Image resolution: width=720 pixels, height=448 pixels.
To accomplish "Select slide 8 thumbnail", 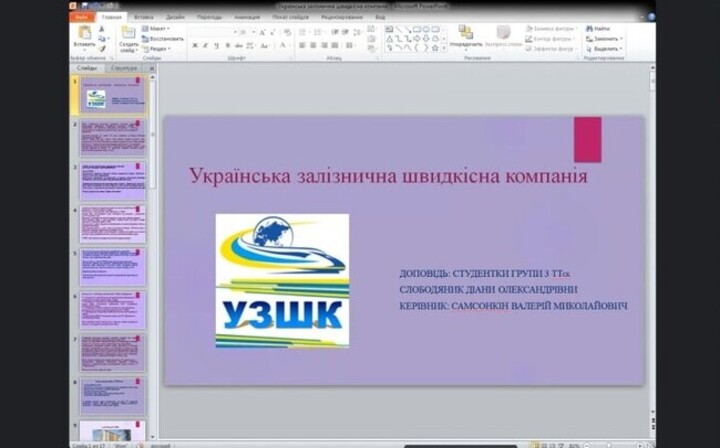I will [113, 396].
